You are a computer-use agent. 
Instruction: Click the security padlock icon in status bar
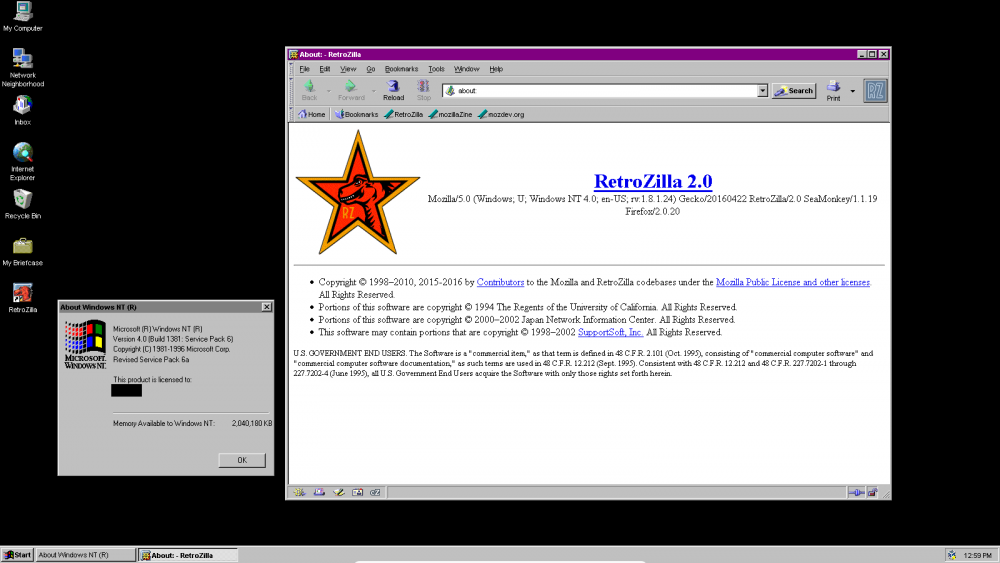pyautogui.click(x=872, y=492)
